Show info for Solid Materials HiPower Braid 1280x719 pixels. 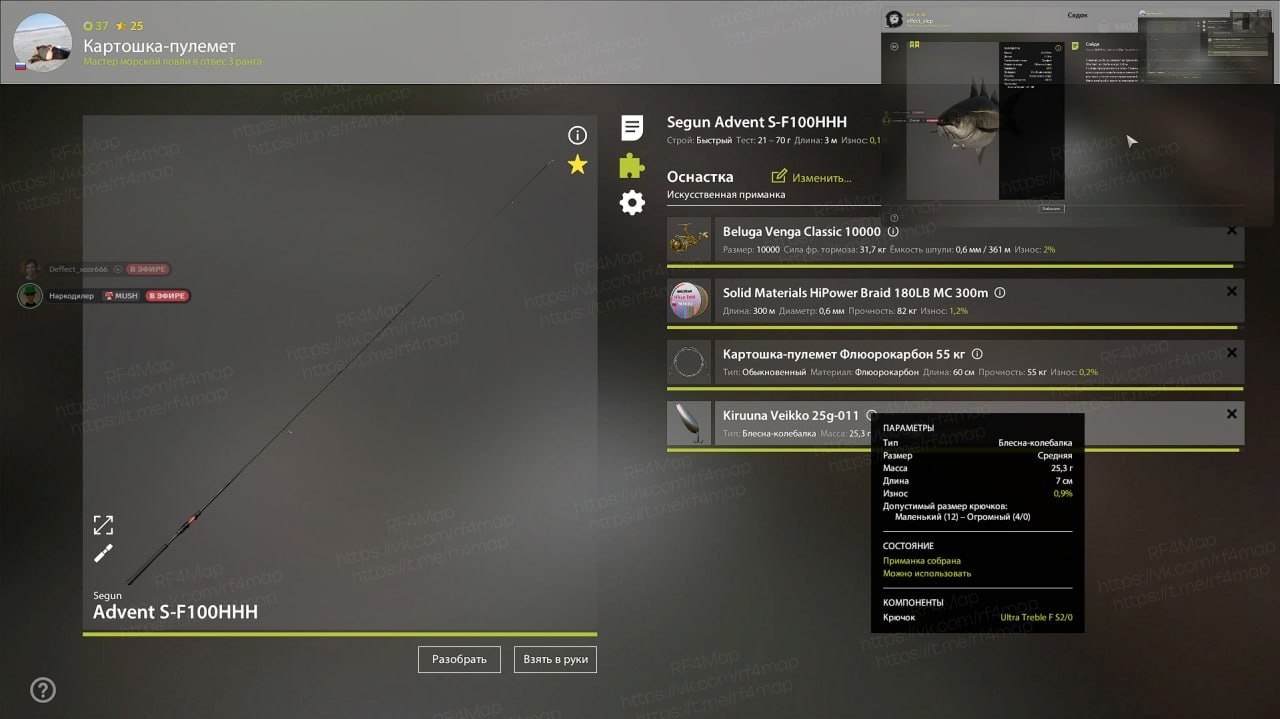pos(1000,293)
